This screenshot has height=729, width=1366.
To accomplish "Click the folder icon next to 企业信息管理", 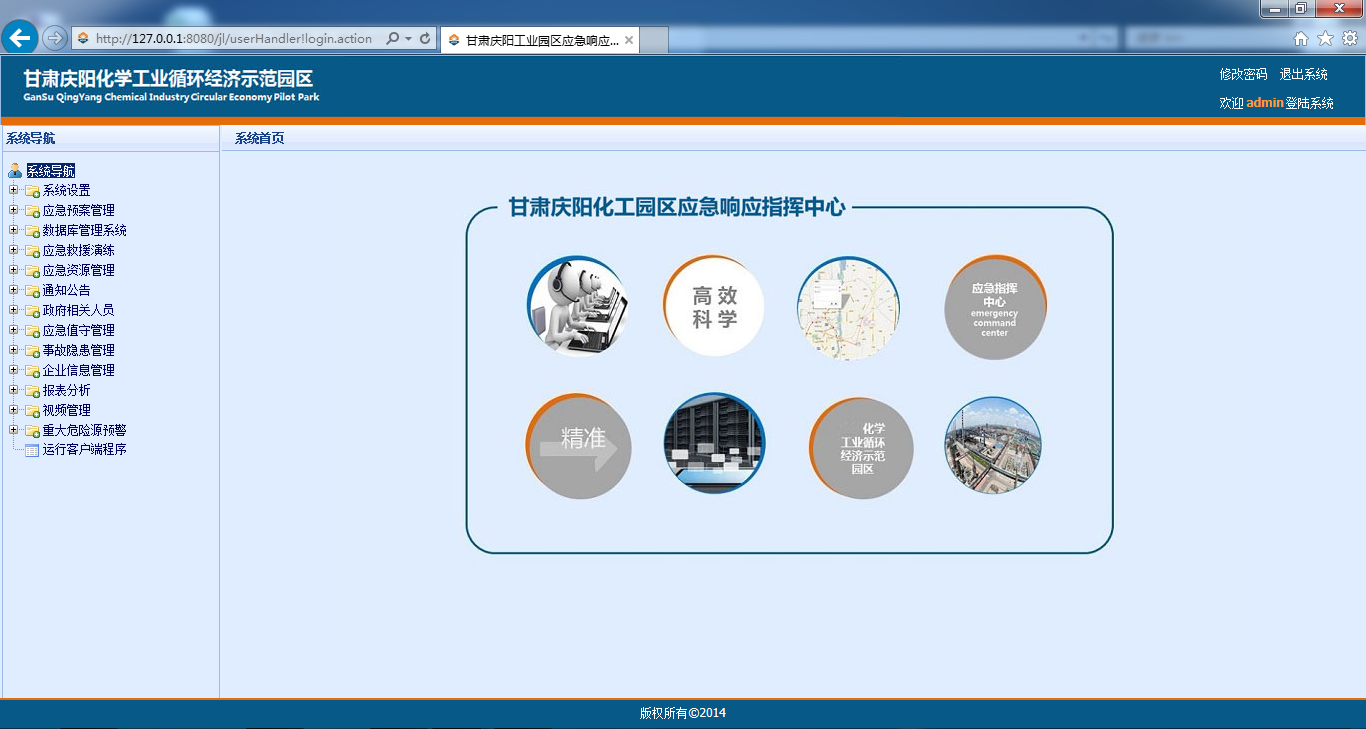I will (32, 371).
